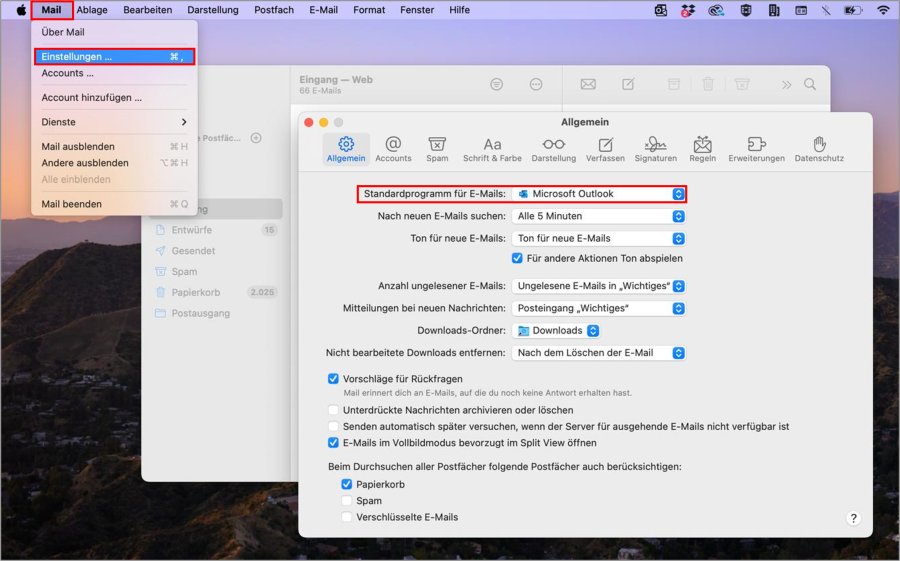The height and width of the screenshot is (561, 900).
Task: Click the trash delete icon in Mail toolbar
Action: (x=708, y=84)
